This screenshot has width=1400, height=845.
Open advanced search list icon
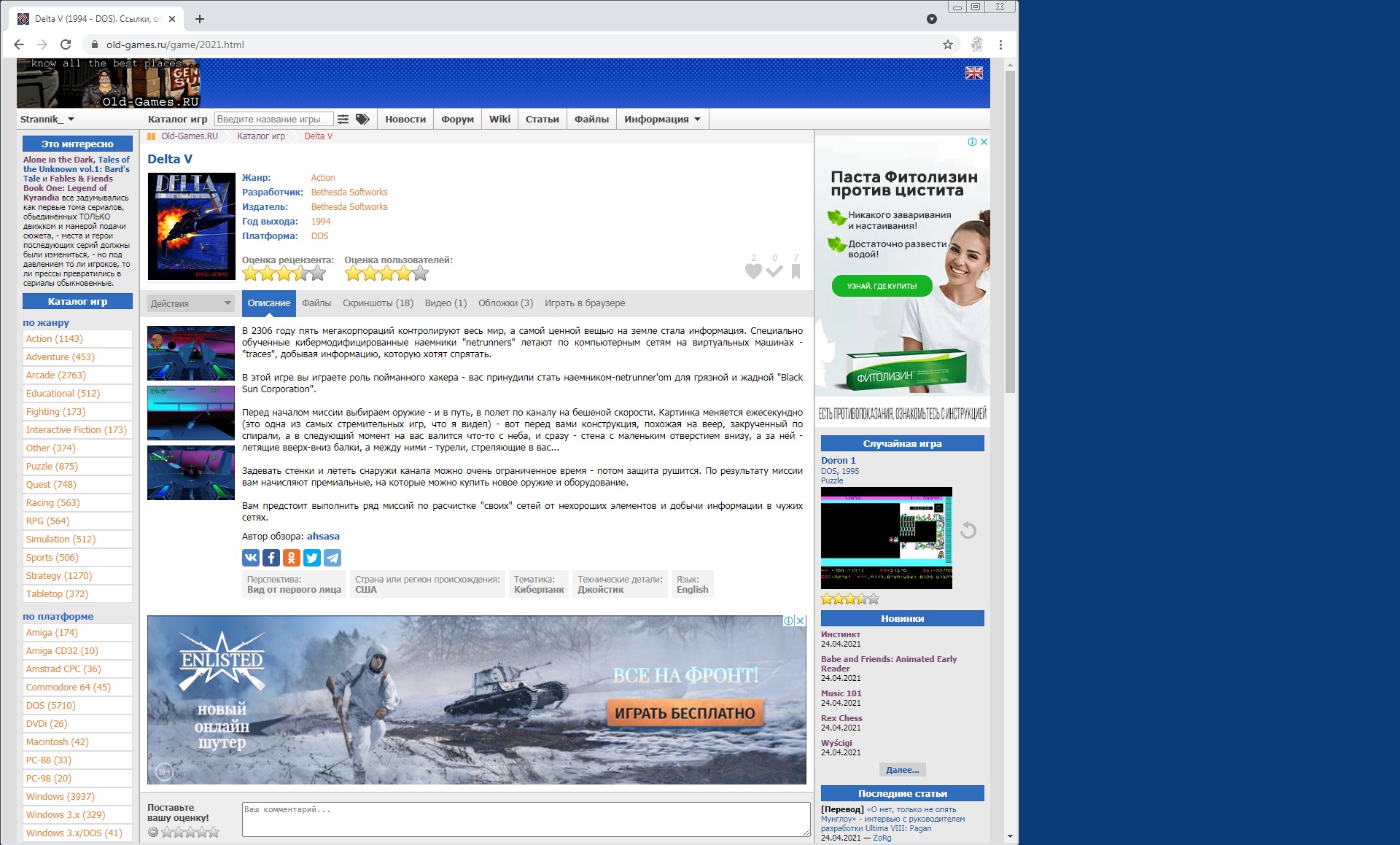tap(343, 119)
